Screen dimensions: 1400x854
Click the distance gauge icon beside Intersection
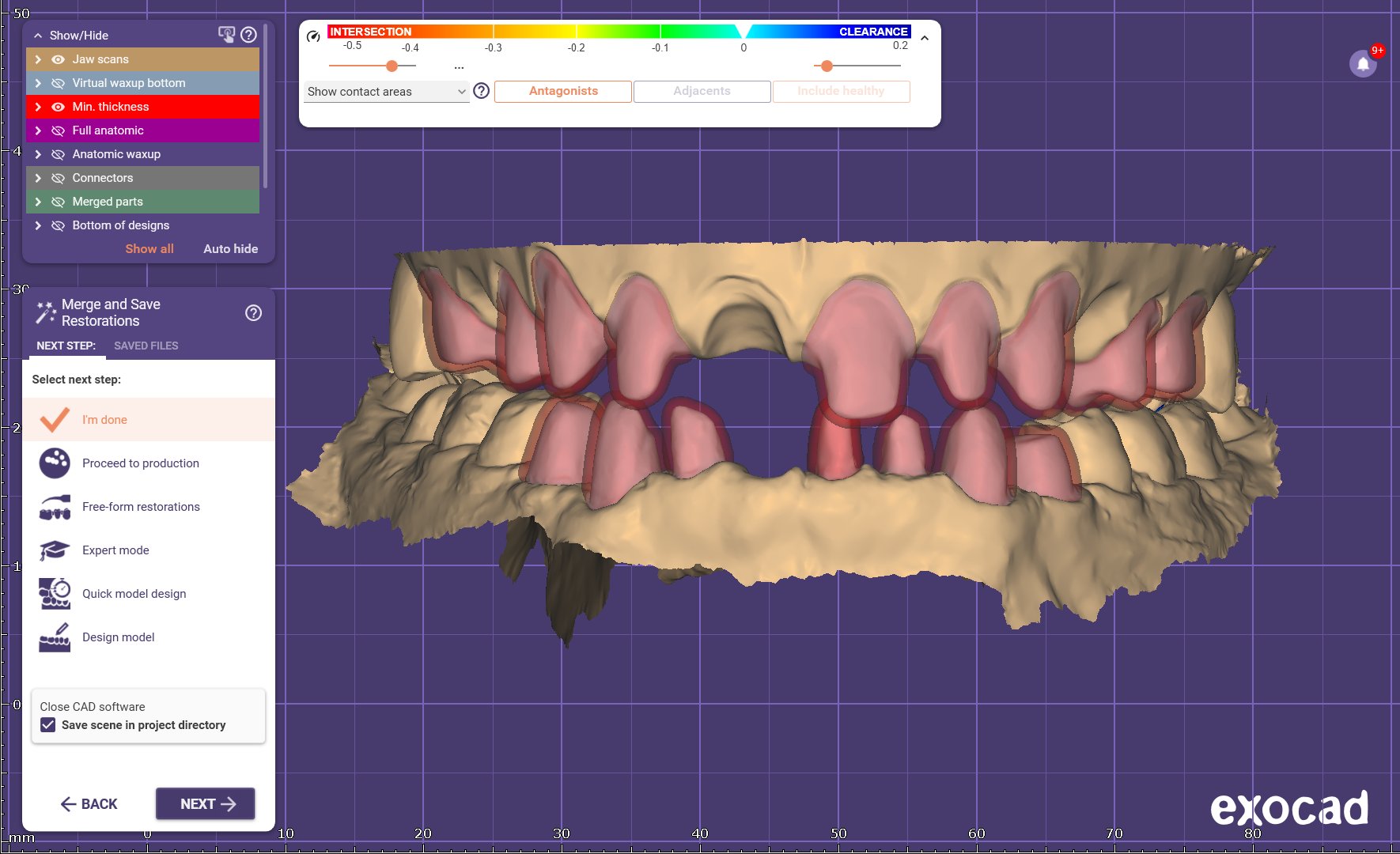tap(313, 36)
